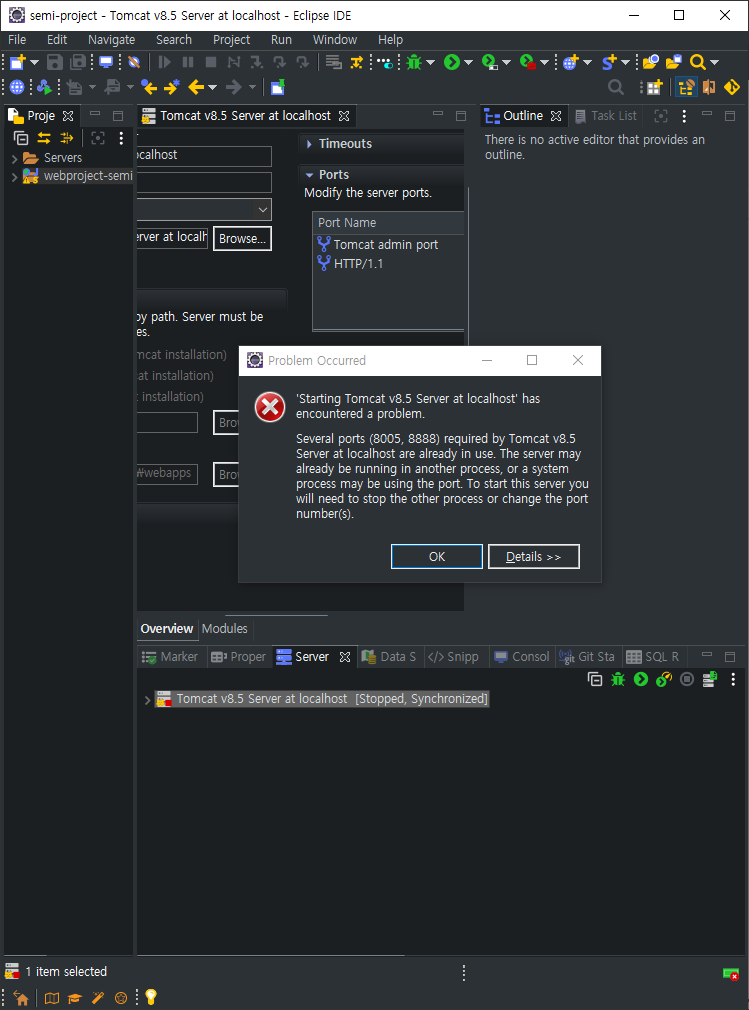
Task: Click the Open Type icon
Action: coord(650,62)
